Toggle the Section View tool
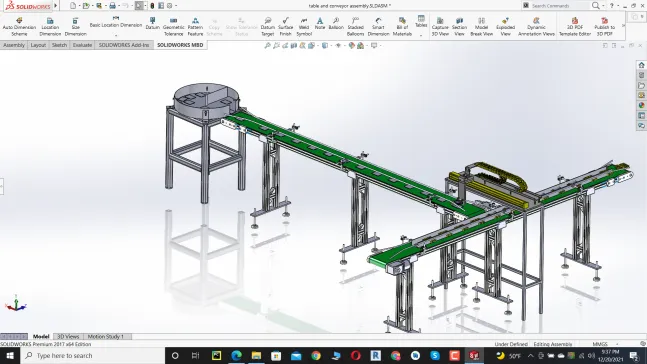The height and width of the screenshot is (364, 647). pos(459,27)
